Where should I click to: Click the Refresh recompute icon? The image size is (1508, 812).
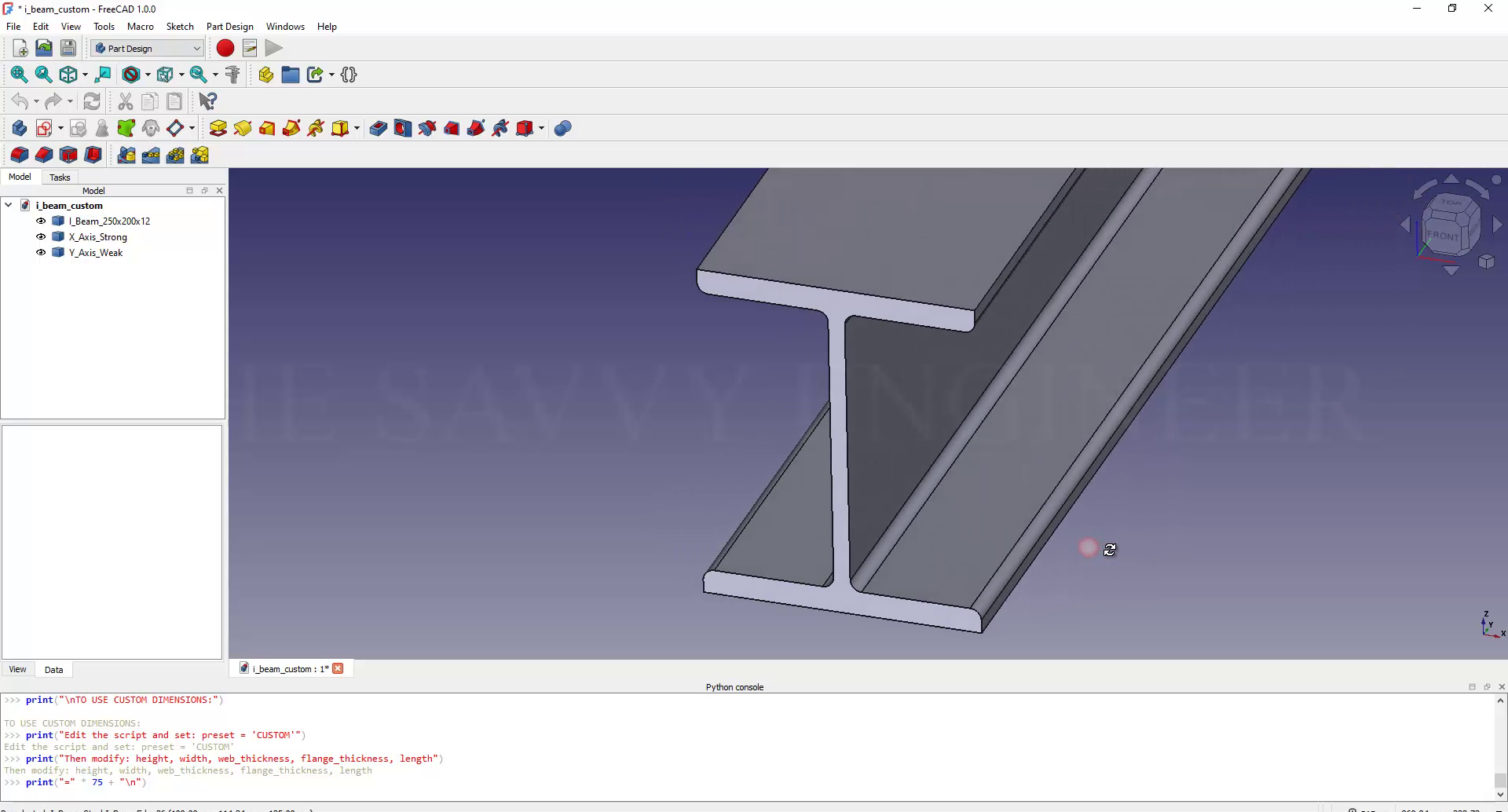pyautogui.click(x=92, y=101)
